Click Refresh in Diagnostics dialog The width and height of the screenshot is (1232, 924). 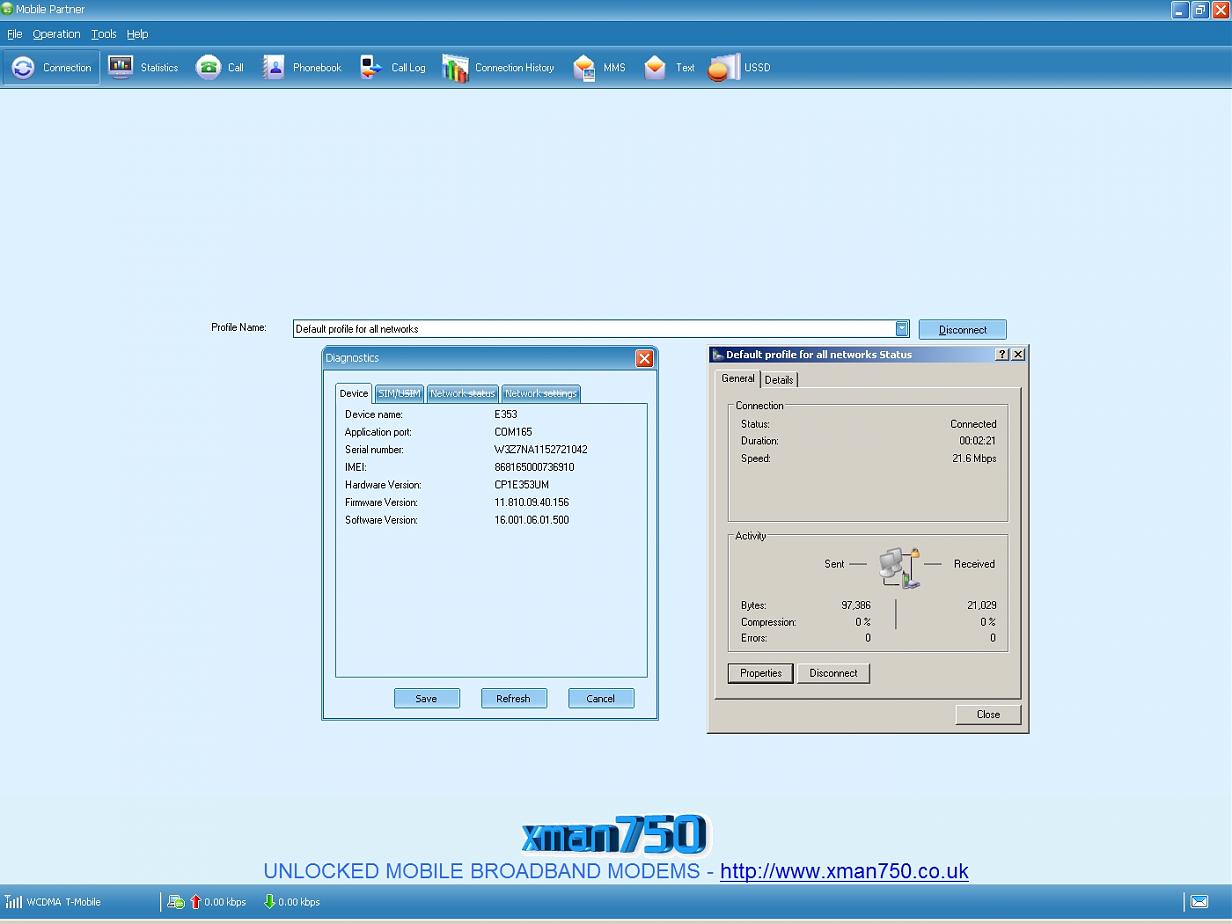coord(513,699)
